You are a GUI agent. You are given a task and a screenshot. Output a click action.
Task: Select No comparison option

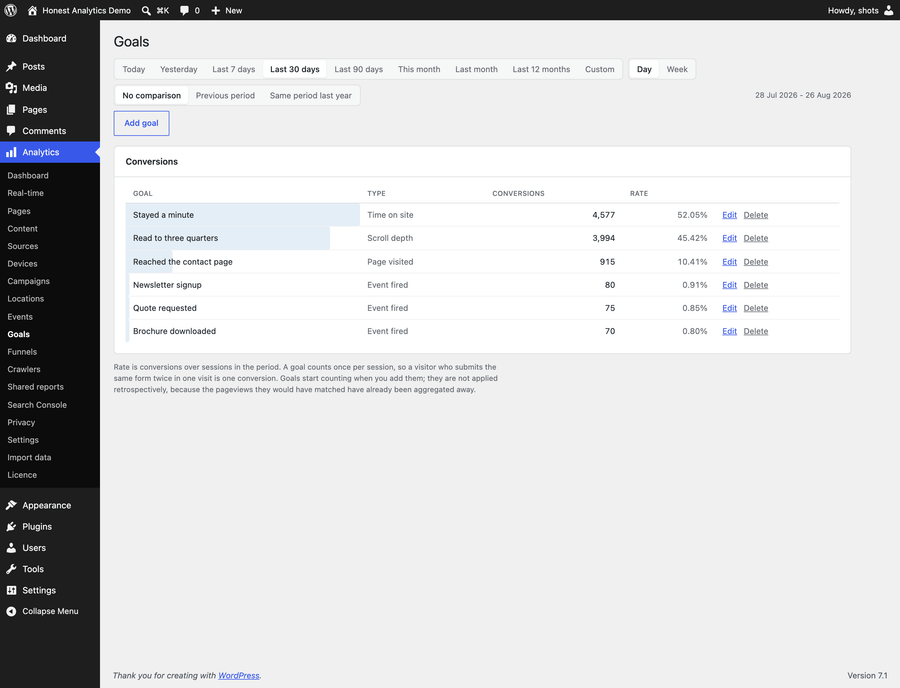[x=152, y=95]
